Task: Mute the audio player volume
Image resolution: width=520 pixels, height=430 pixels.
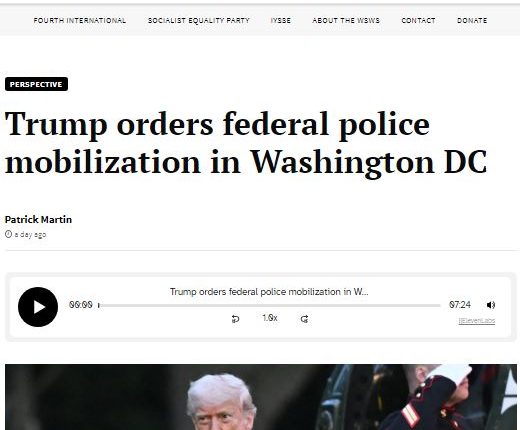Action: (491, 305)
